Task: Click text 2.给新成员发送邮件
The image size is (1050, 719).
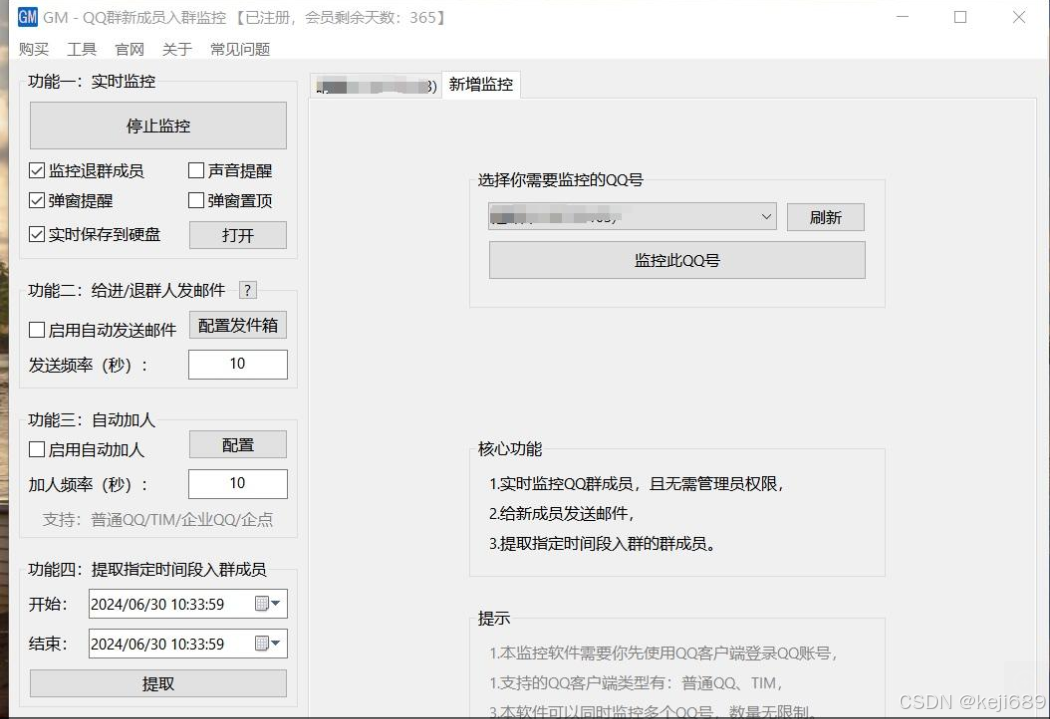Action: click(561, 513)
